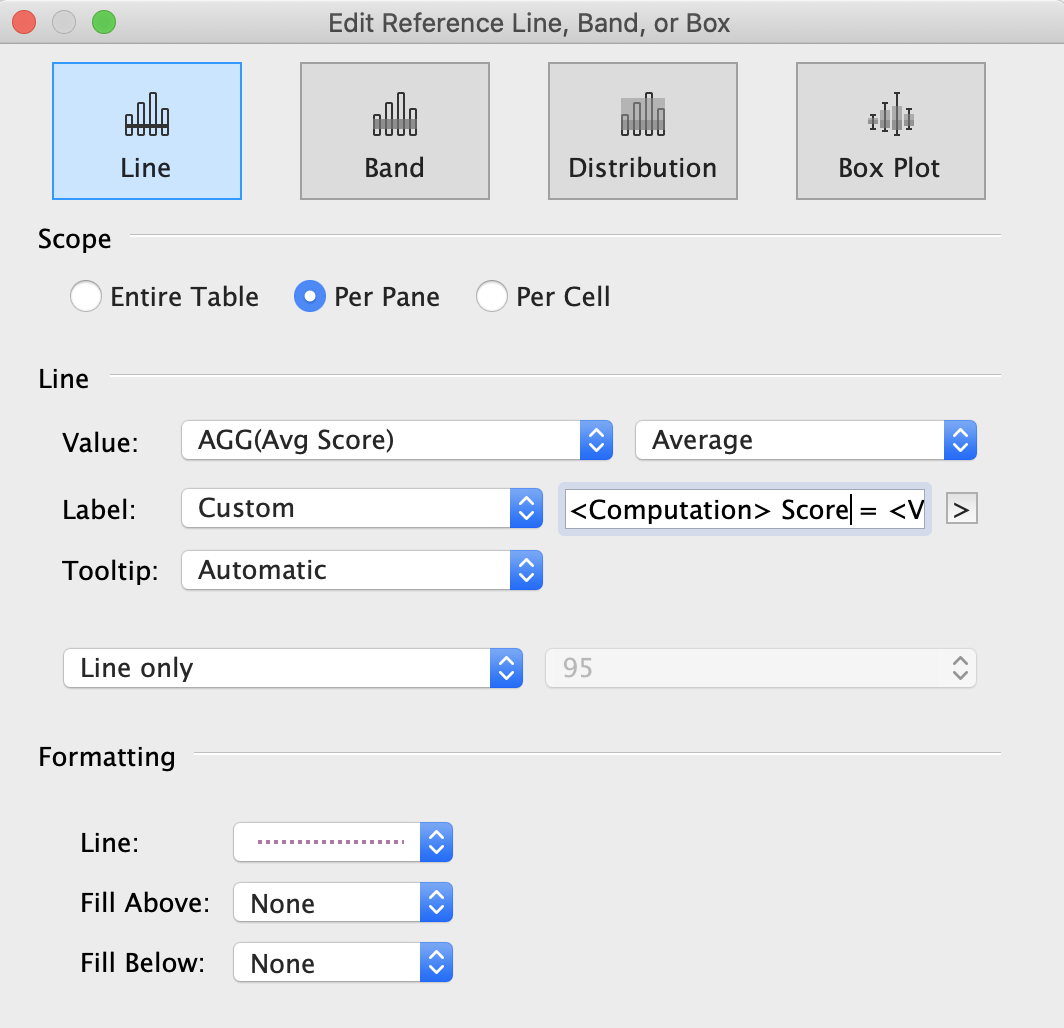Open the Line style formatting picker

coord(342,842)
